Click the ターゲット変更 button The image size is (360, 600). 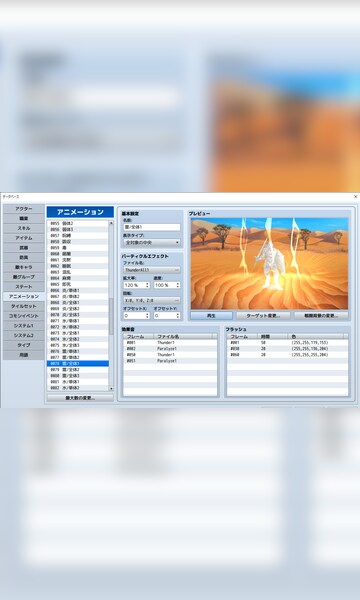pyautogui.click(x=263, y=316)
